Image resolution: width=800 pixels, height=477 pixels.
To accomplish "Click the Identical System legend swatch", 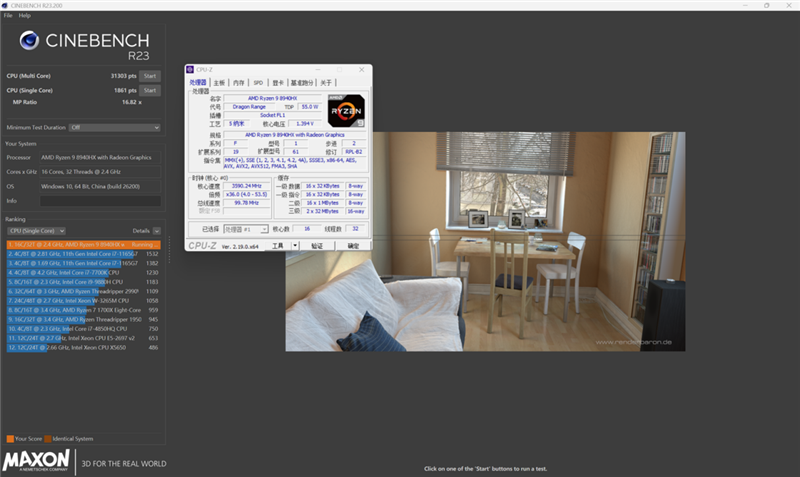I will click(x=47, y=439).
